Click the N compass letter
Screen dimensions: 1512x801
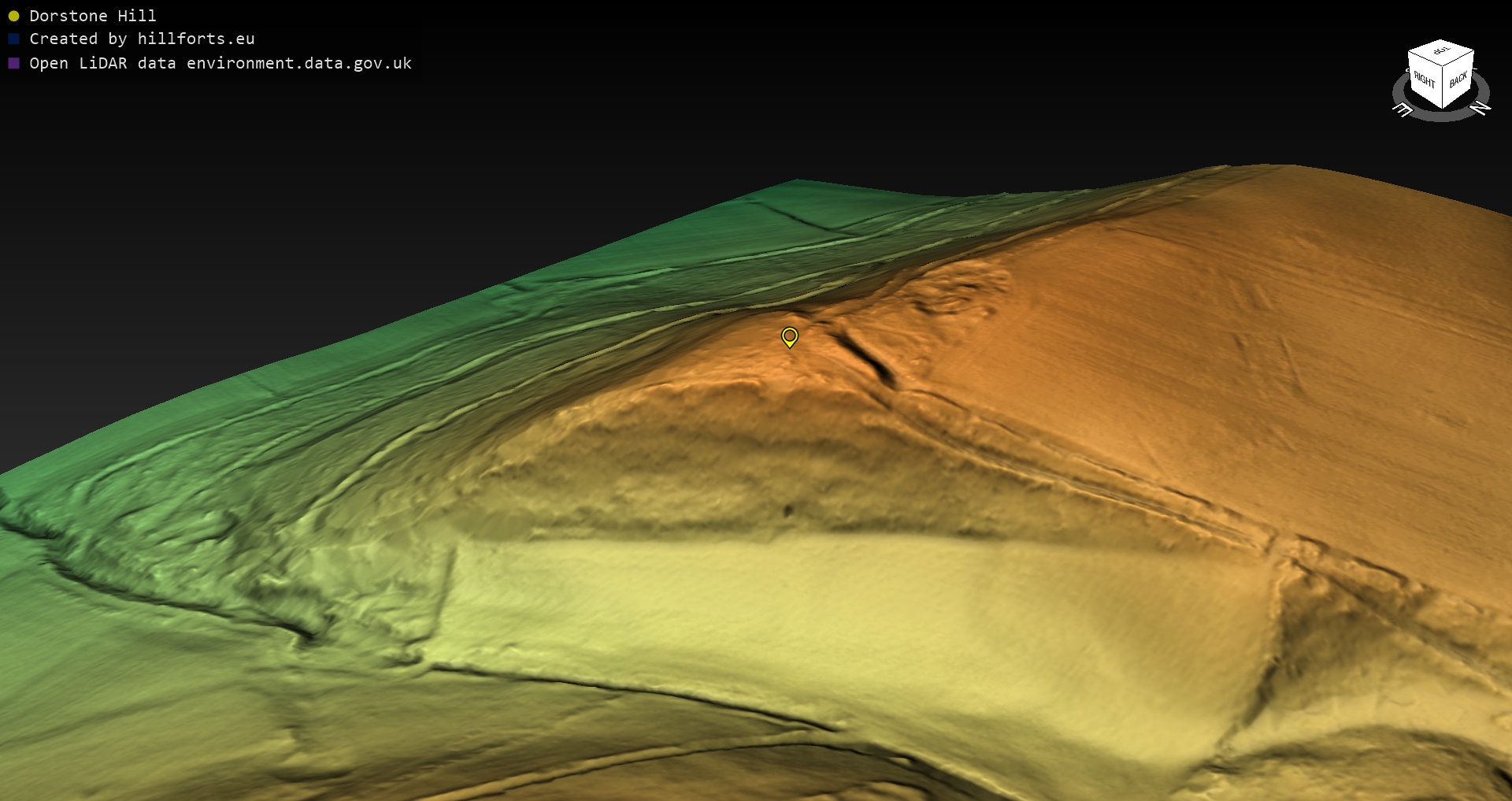pos(1480,107)
